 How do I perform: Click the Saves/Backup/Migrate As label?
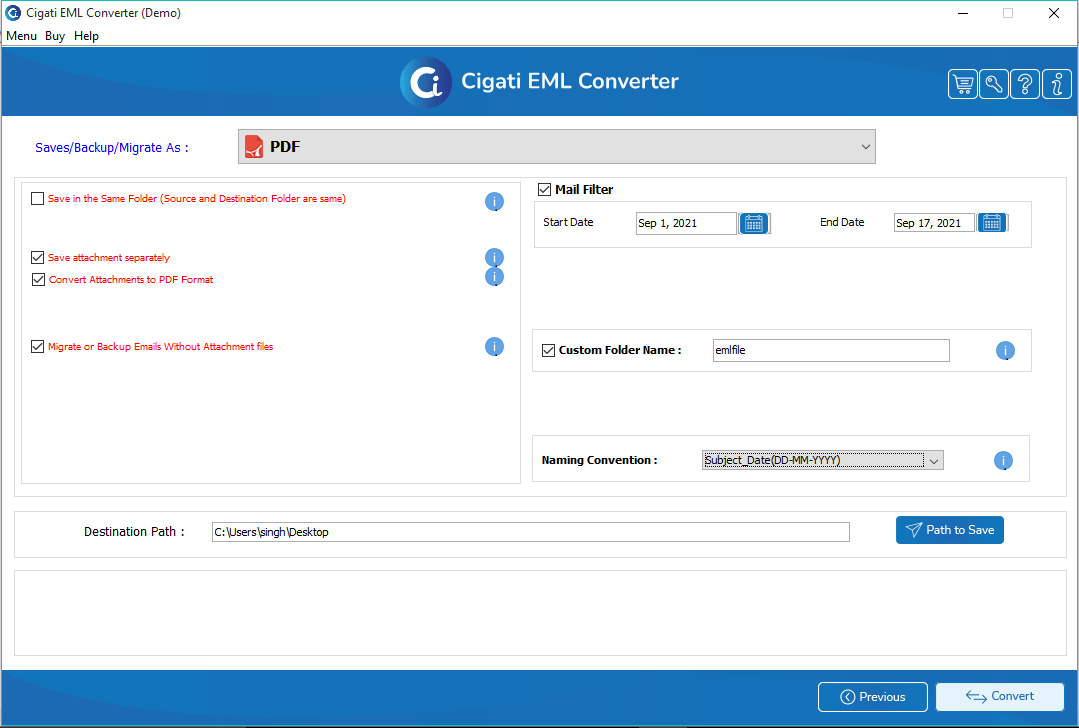tap(111, 148)
